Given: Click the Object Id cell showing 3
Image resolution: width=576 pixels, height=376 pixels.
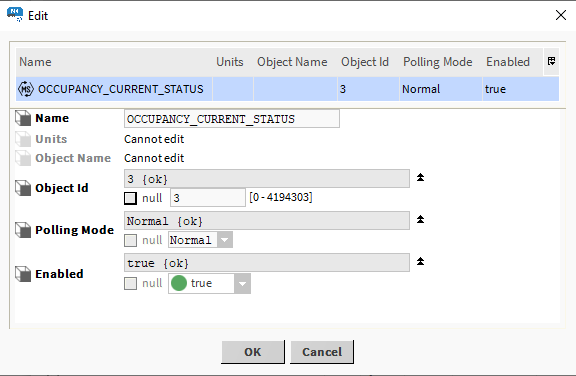Looking at the screenshot, I should coord(368,89).
